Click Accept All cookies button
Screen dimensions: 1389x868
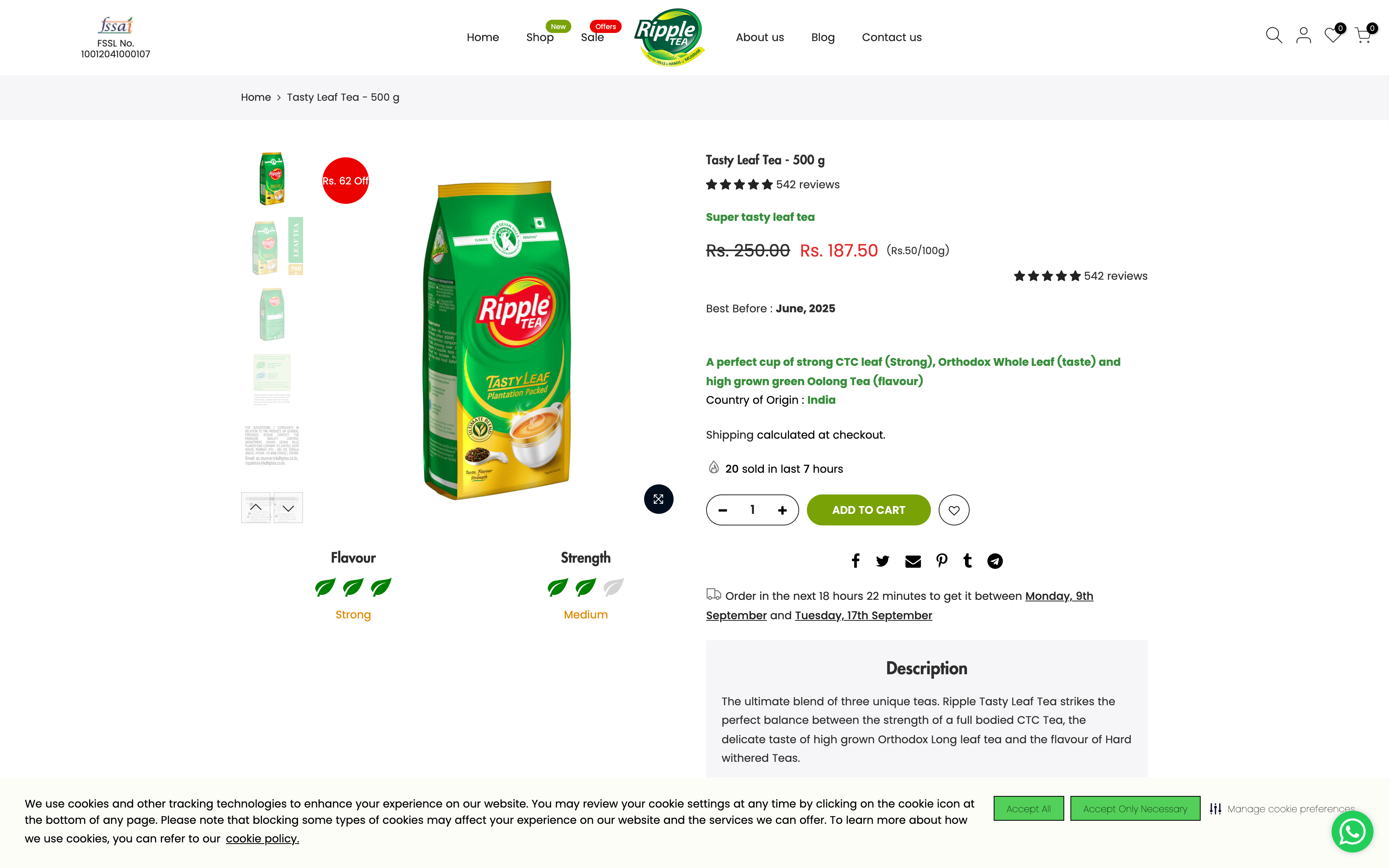1028,808
